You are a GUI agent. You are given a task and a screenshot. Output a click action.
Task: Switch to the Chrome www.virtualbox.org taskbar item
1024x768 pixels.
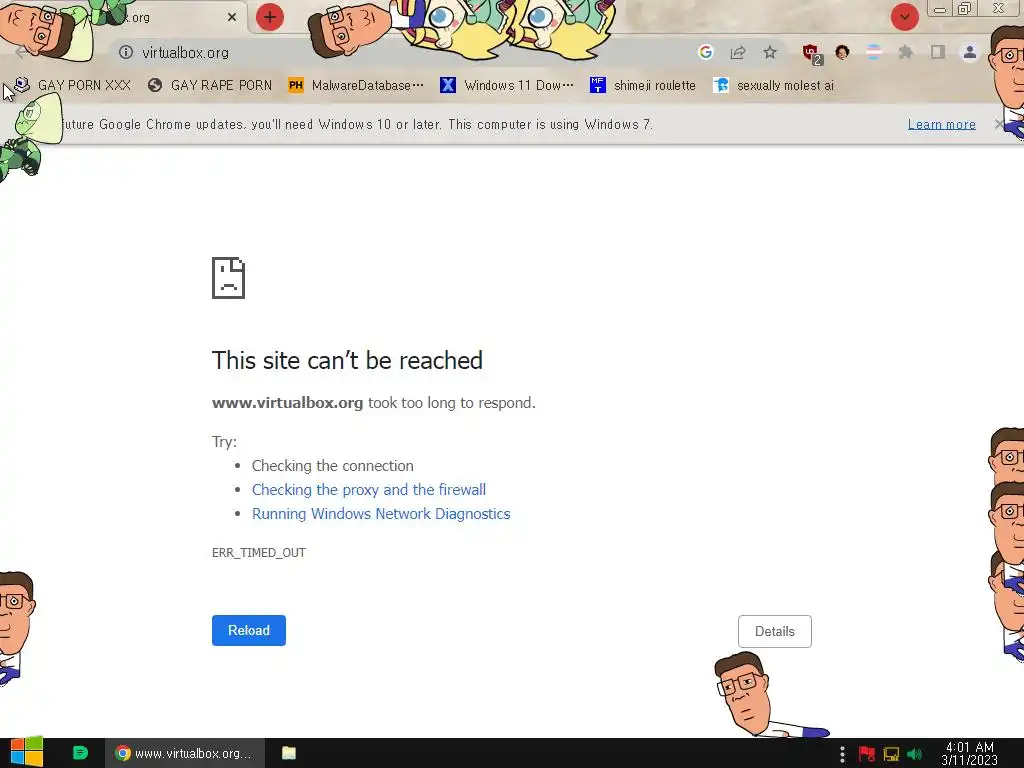(x=185, y=753)
